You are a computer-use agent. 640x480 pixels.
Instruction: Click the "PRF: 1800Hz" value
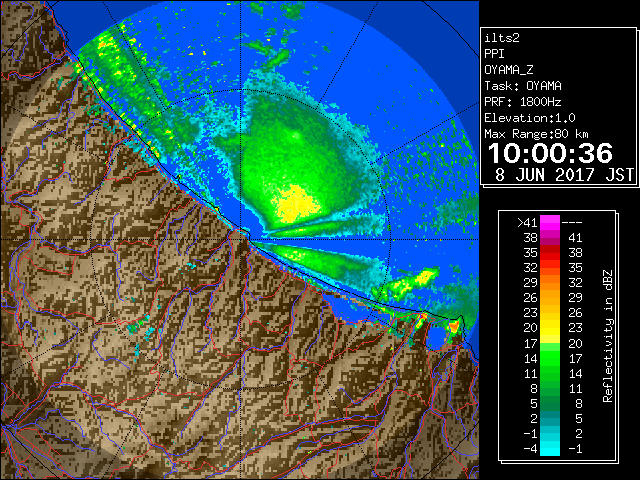click(x=523, y=102)
